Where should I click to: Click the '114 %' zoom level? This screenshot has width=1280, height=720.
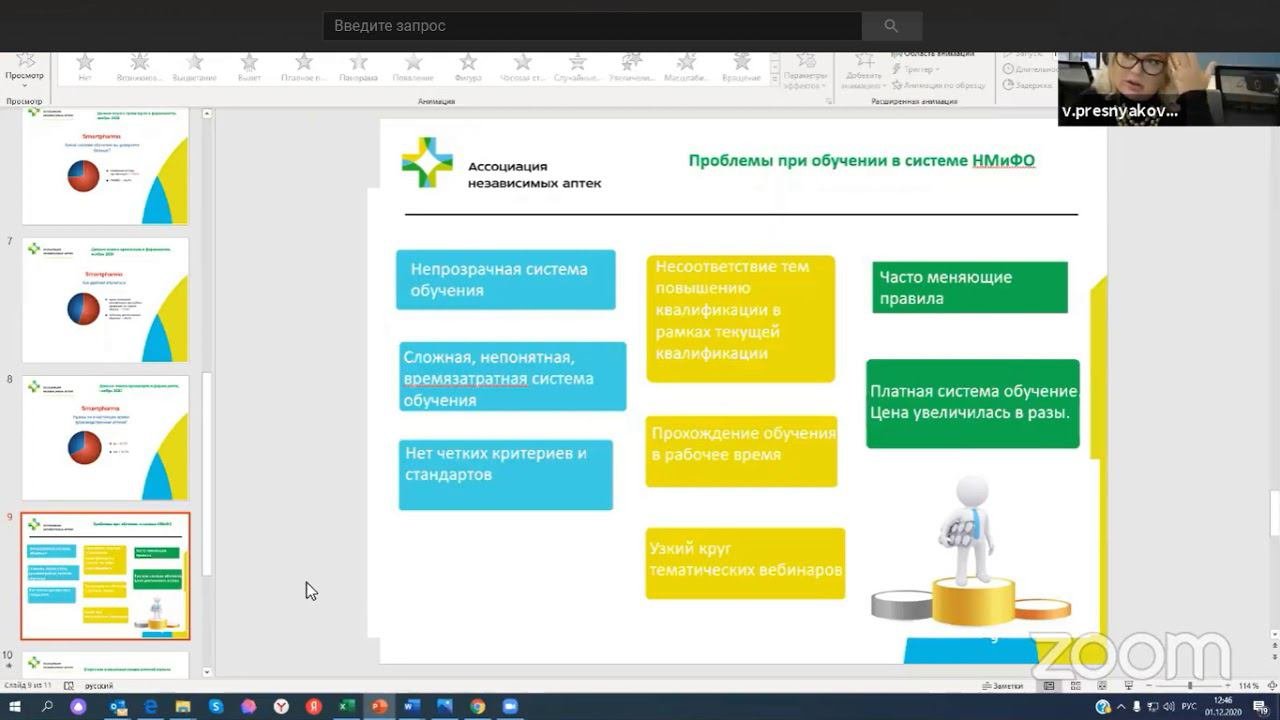pos(1249,686)
